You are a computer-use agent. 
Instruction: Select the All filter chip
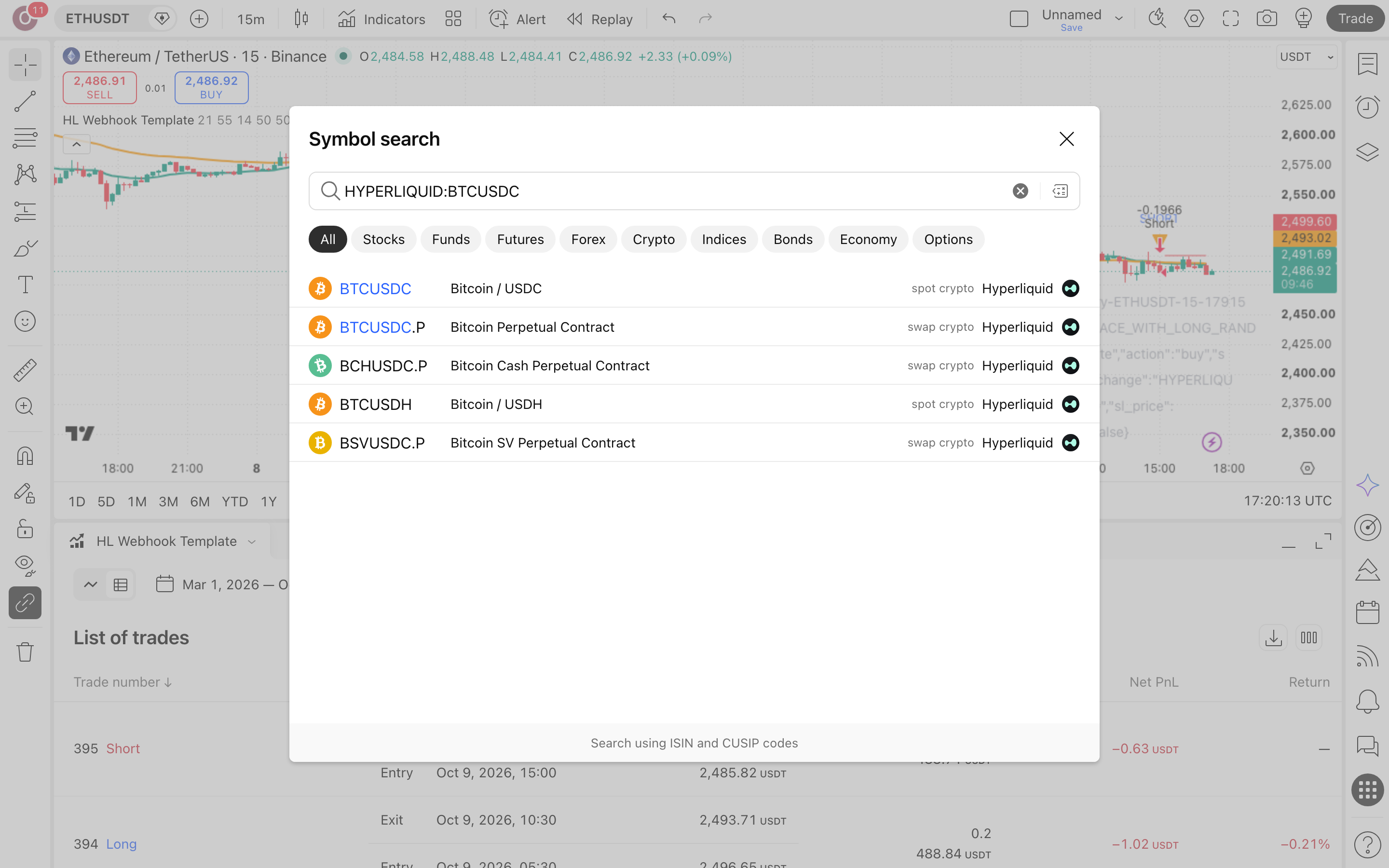click(x=328, y=239)
